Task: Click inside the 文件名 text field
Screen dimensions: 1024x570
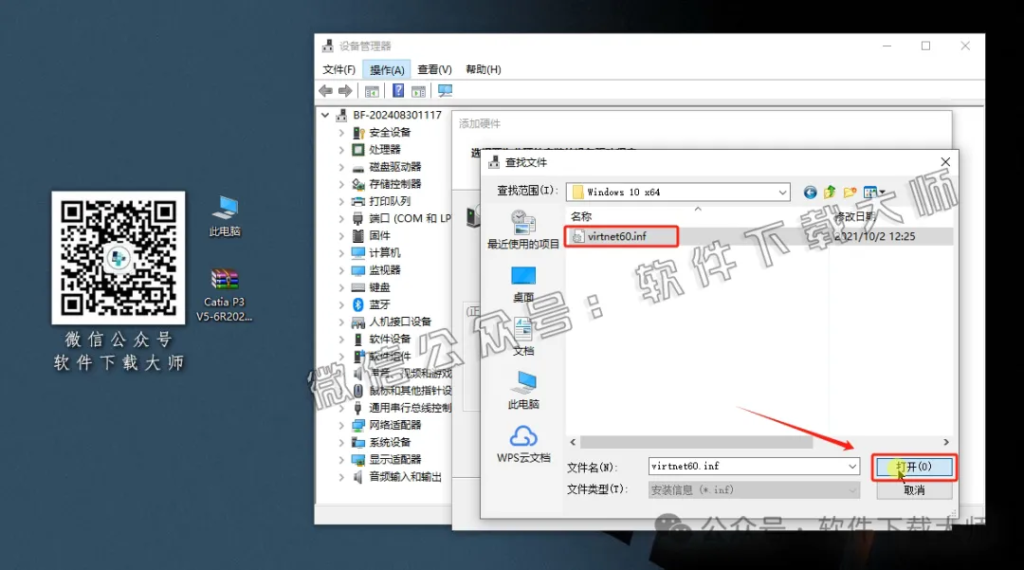Action: (746, 466)
